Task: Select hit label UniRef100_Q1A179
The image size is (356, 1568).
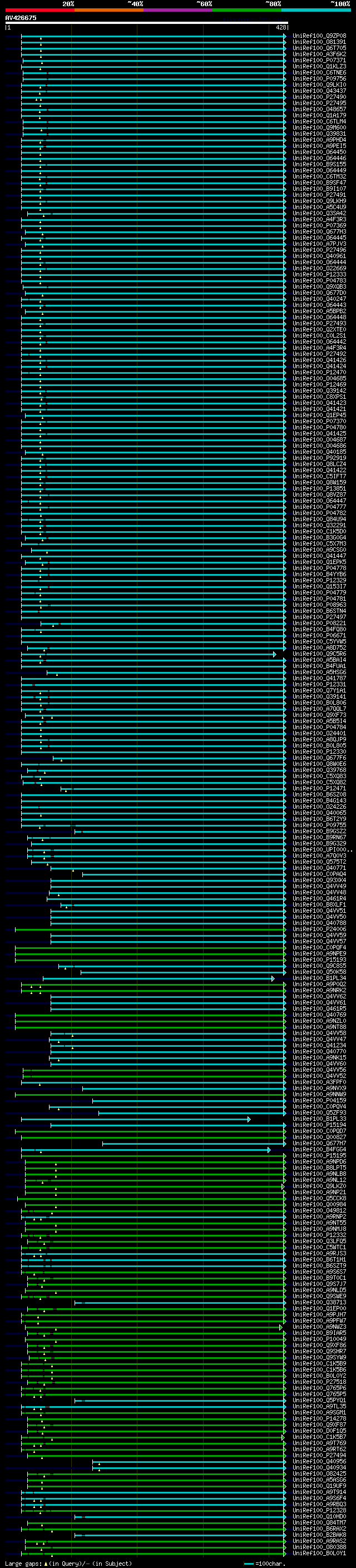Action: [x=319, y=115]
